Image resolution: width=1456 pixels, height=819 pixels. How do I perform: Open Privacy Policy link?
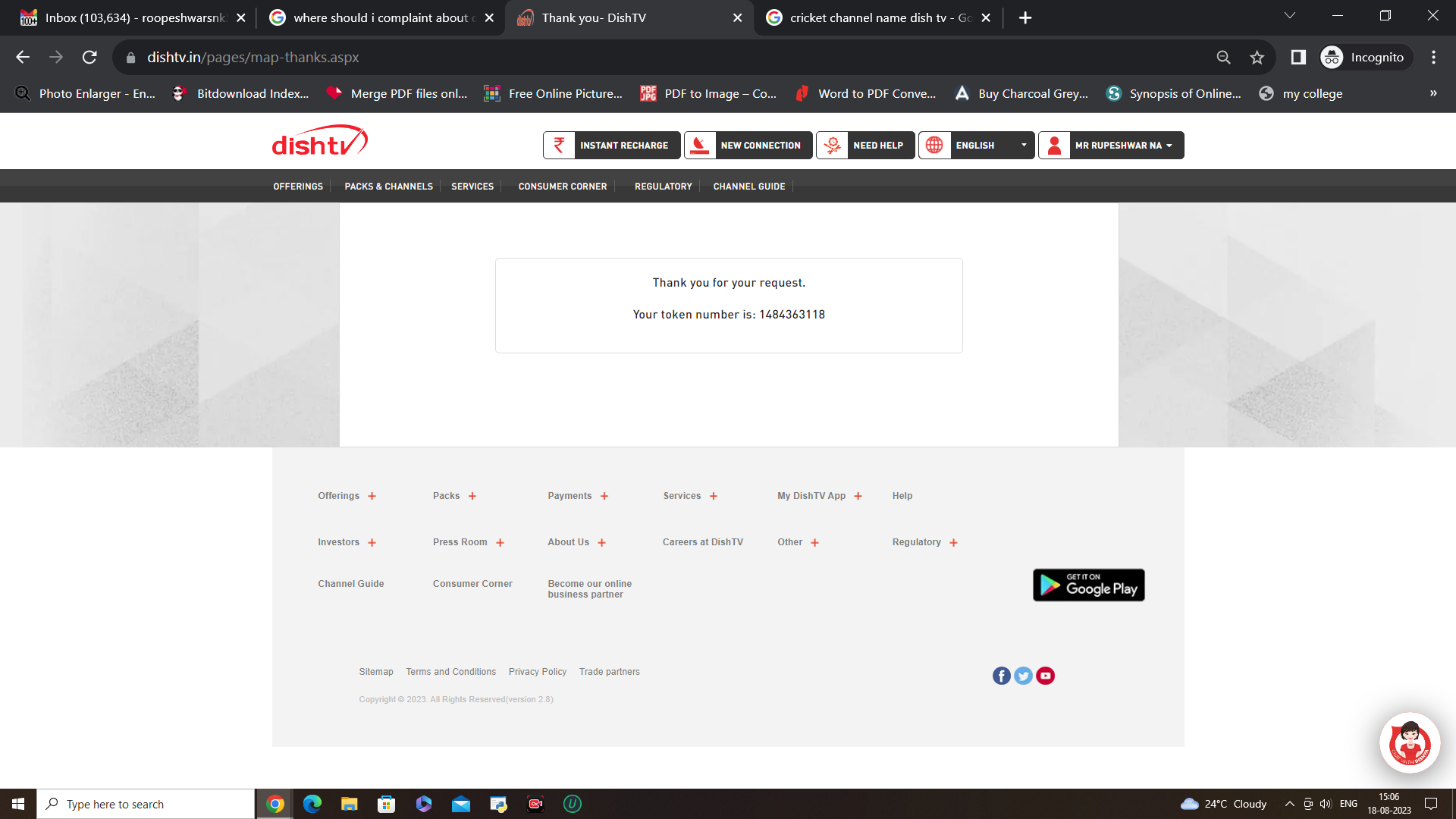tap(537, 672)
